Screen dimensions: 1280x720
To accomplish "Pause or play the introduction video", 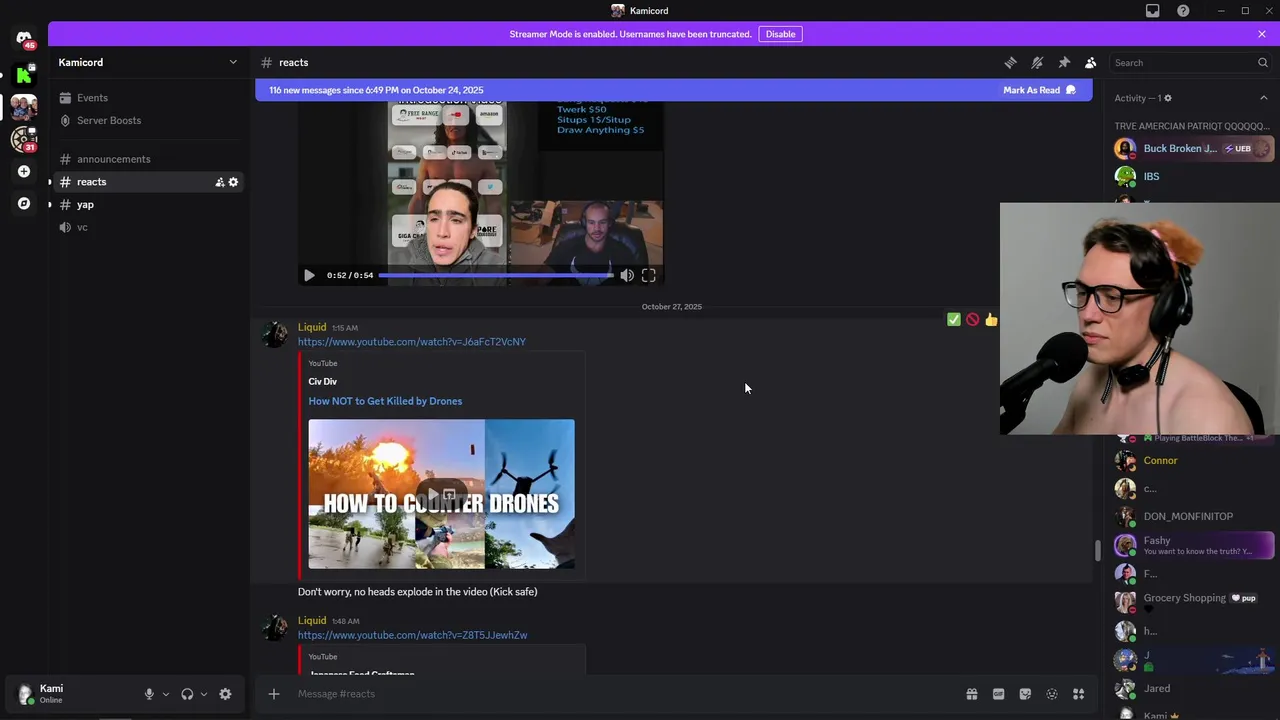I will point(309,275).
